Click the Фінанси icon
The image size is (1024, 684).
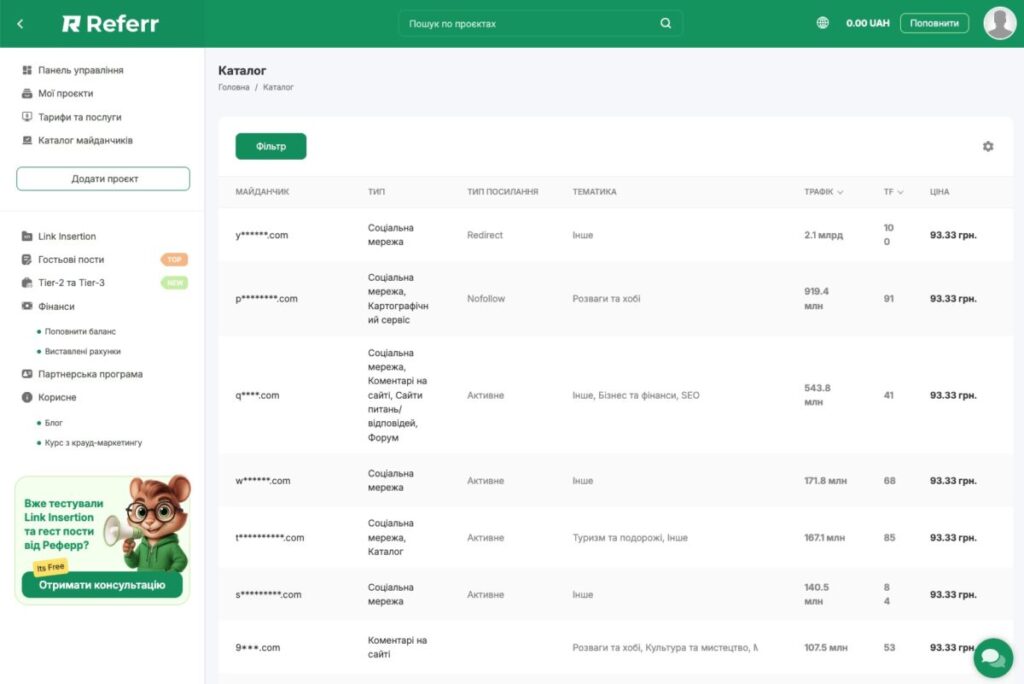[27, 306]
